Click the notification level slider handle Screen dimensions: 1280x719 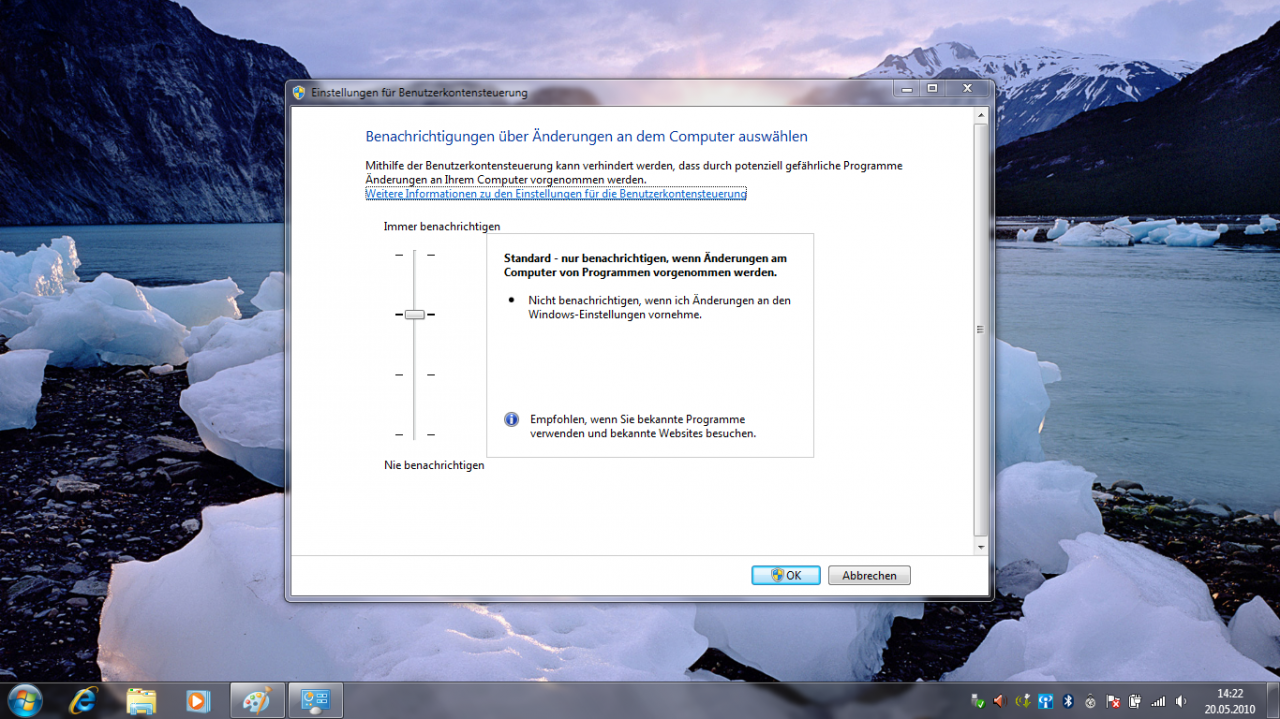click(415, 314)
